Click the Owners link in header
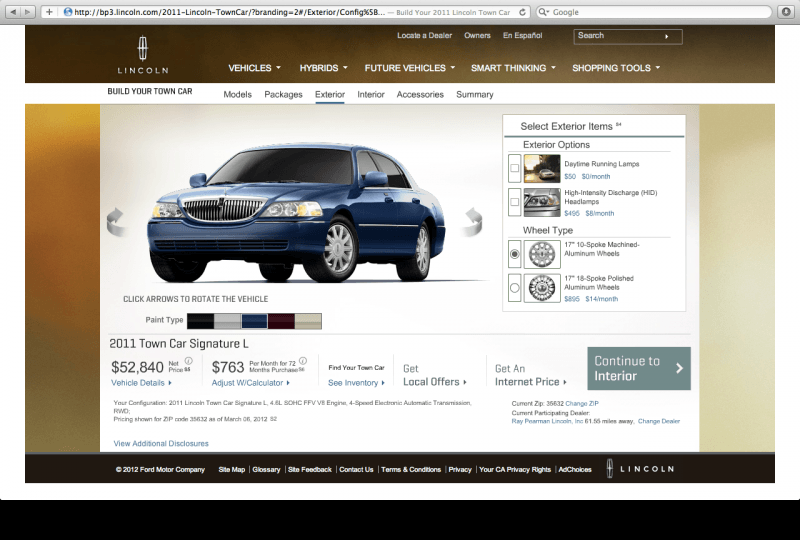The image size is (800, 540). [x=477, y=35]
